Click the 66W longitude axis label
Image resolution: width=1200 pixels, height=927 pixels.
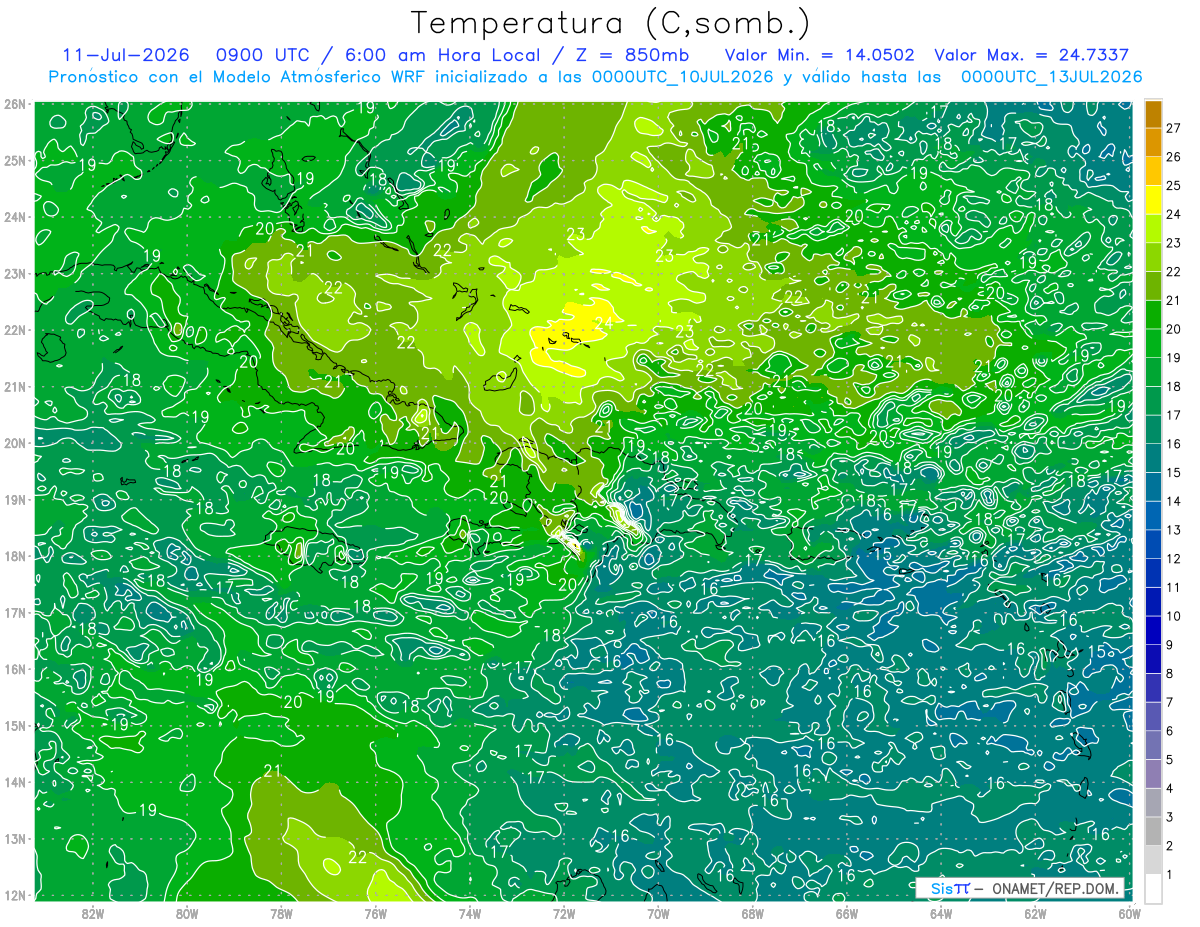click(x=847, y=913)
